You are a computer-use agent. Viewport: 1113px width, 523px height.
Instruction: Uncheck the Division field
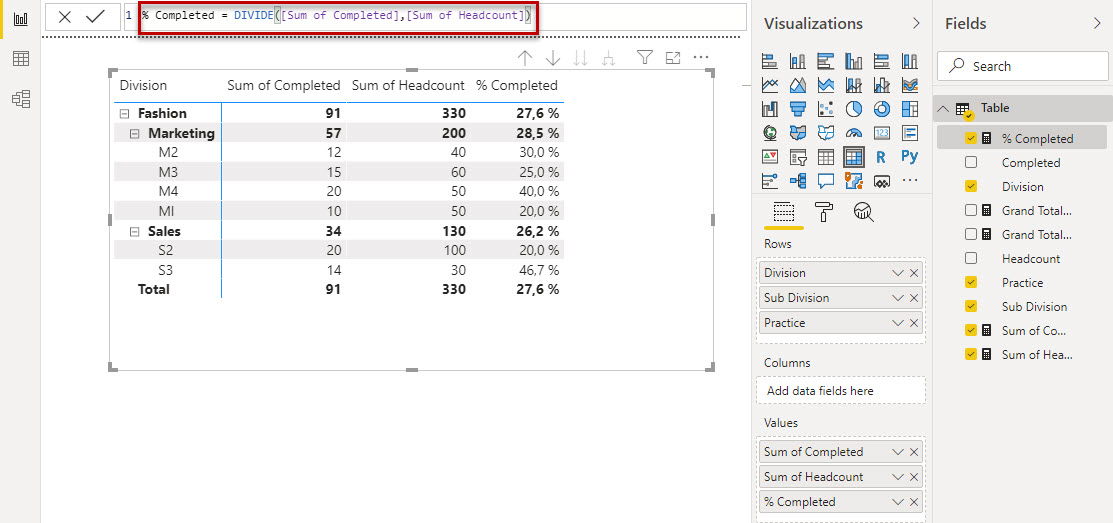[x=971, y=187]
